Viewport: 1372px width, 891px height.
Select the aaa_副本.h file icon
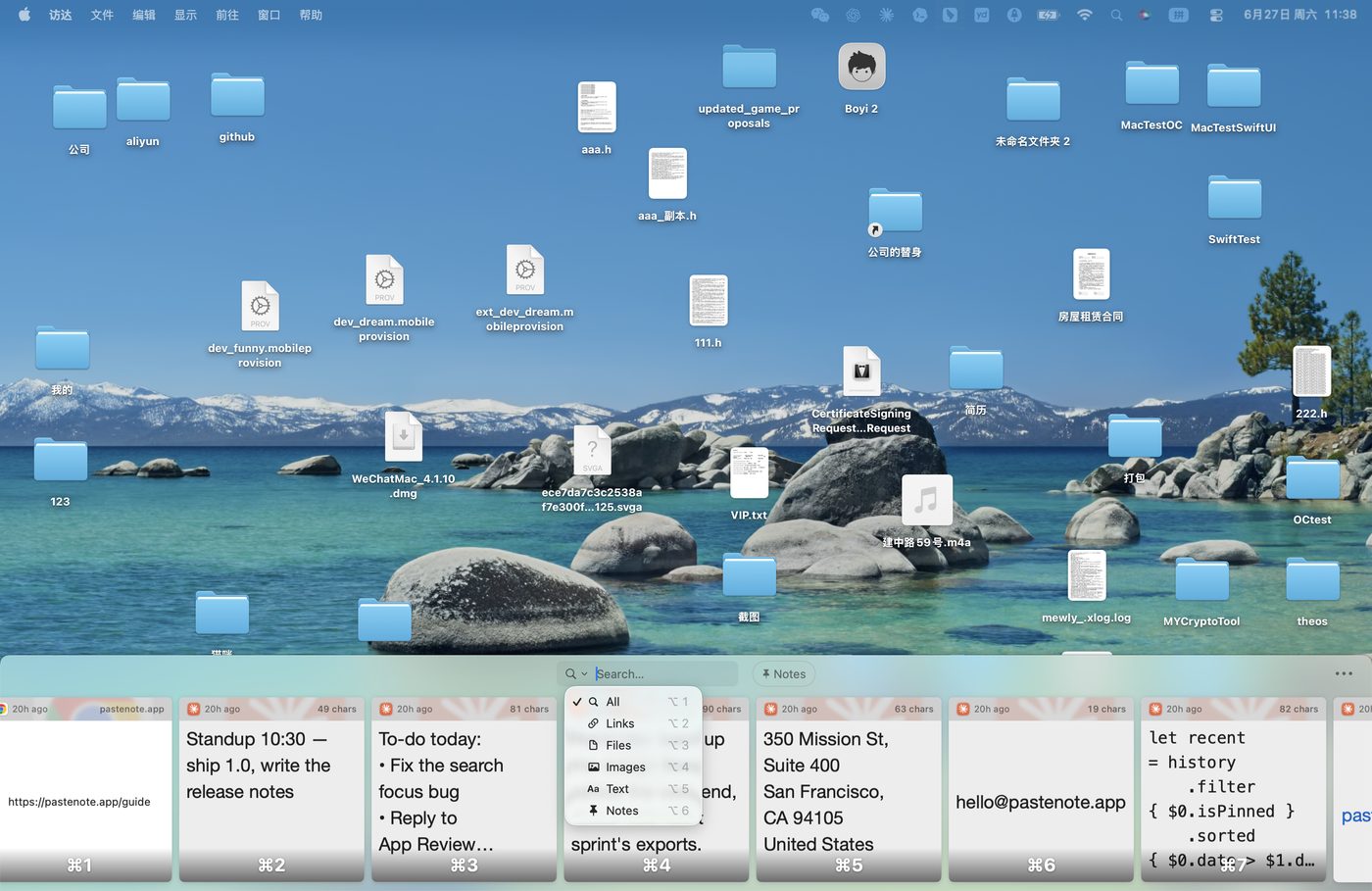[x=667, y=174]
